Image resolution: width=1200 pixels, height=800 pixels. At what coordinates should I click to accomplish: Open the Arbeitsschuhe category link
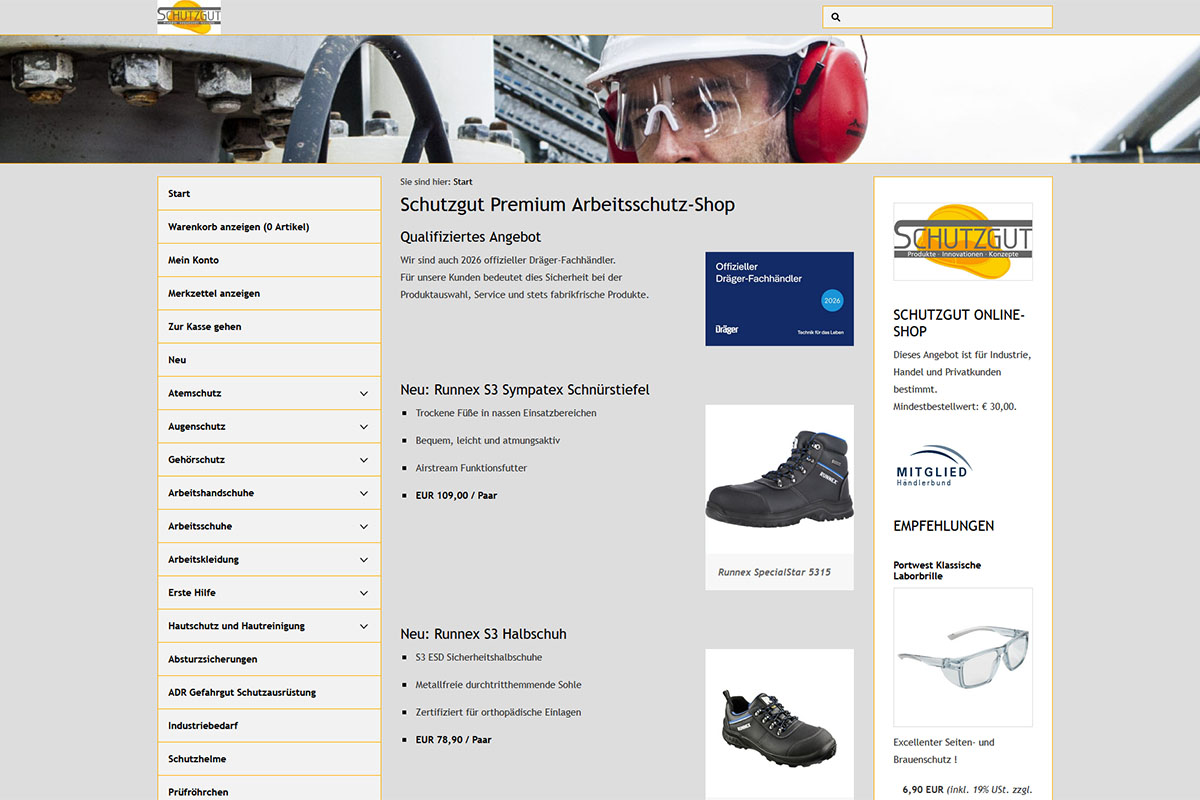click(x=200, y=526)
